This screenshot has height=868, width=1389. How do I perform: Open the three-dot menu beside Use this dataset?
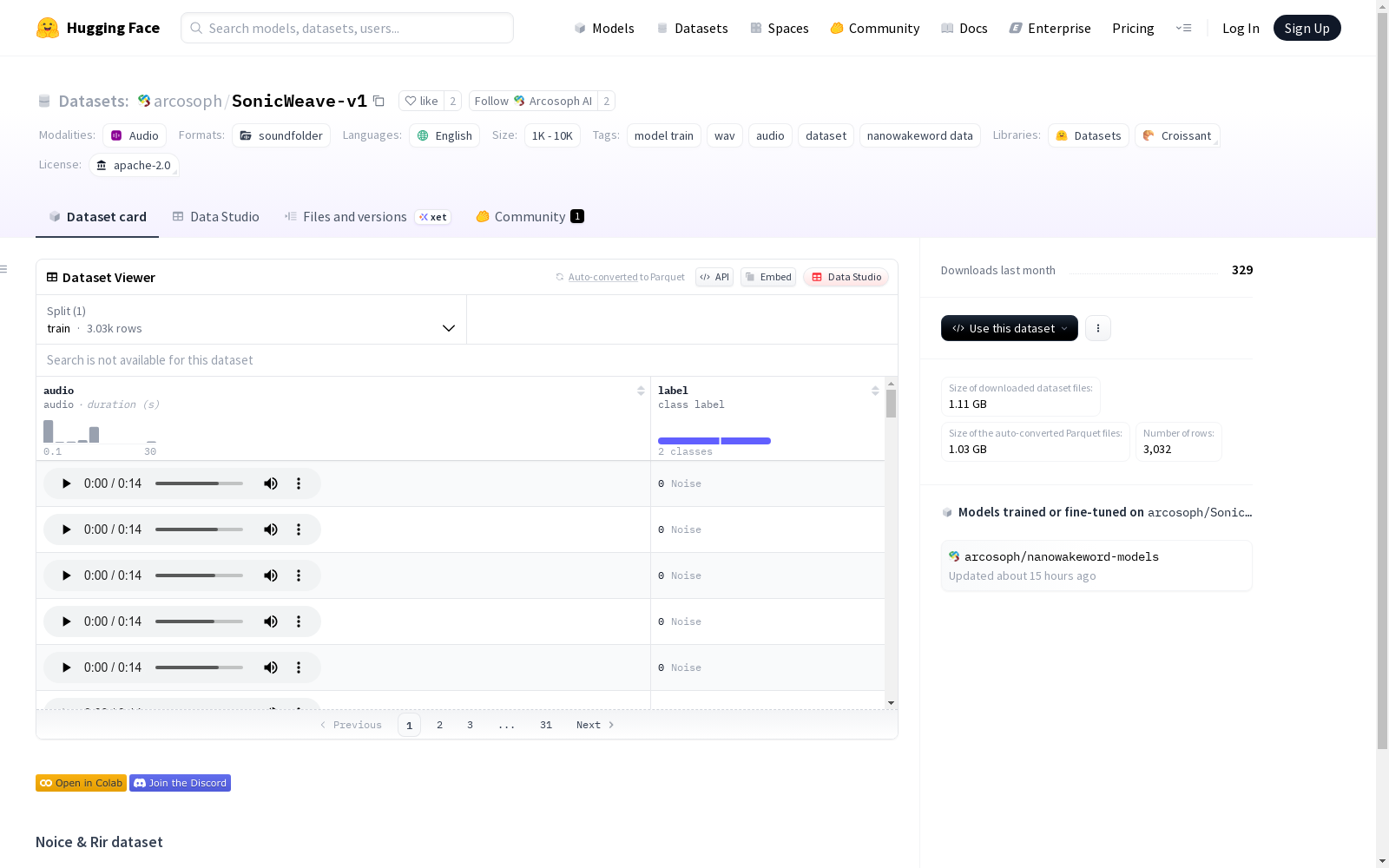tap(1098, 328)
